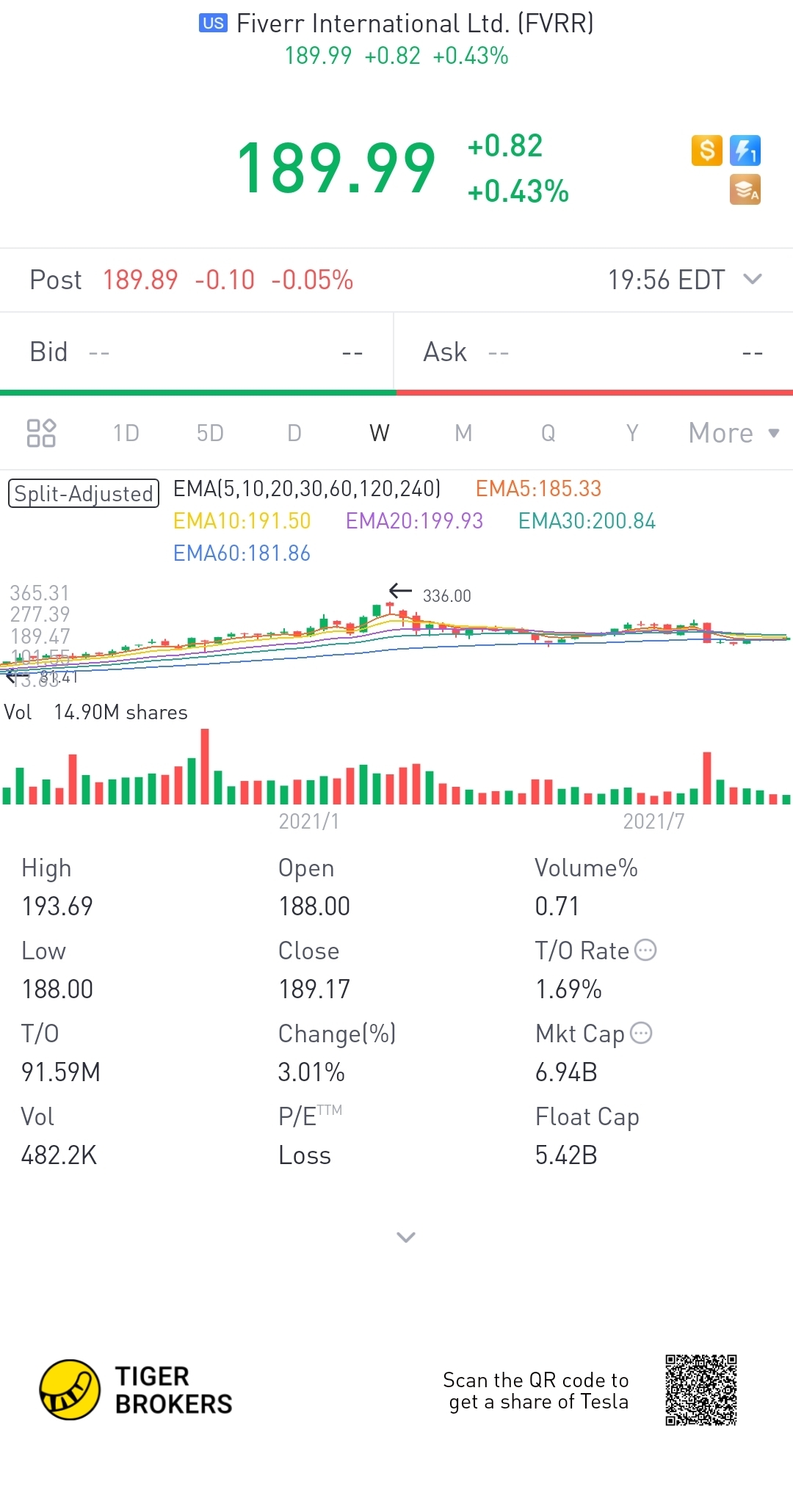This screenshot has width=793, height=1512.
Task: Select the D daily chart tab
Action: pyautogui.click(x=294, y=433)
